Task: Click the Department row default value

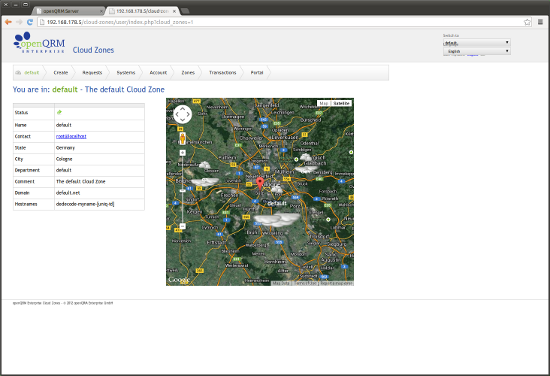Action: 64,170
